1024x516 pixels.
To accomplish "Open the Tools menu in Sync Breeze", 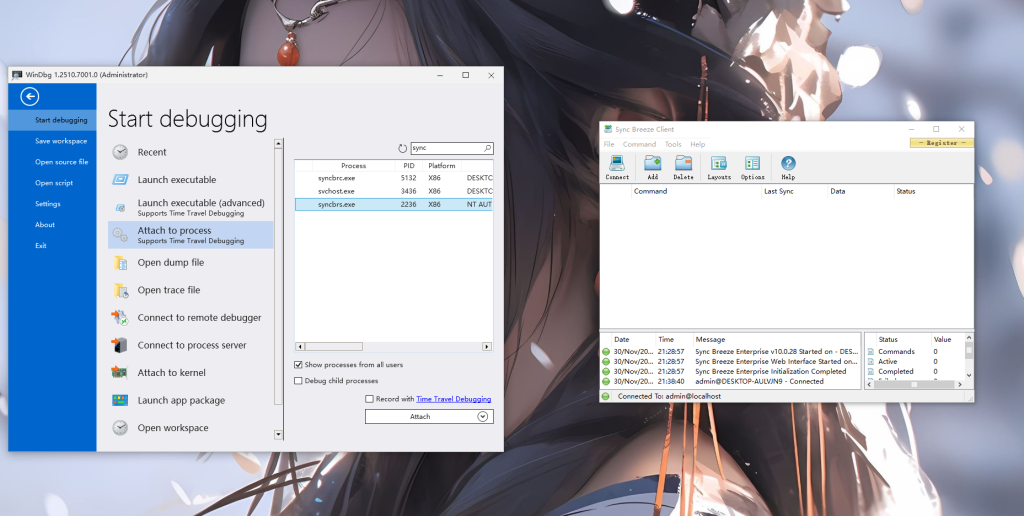I will [x=673, y=144].
